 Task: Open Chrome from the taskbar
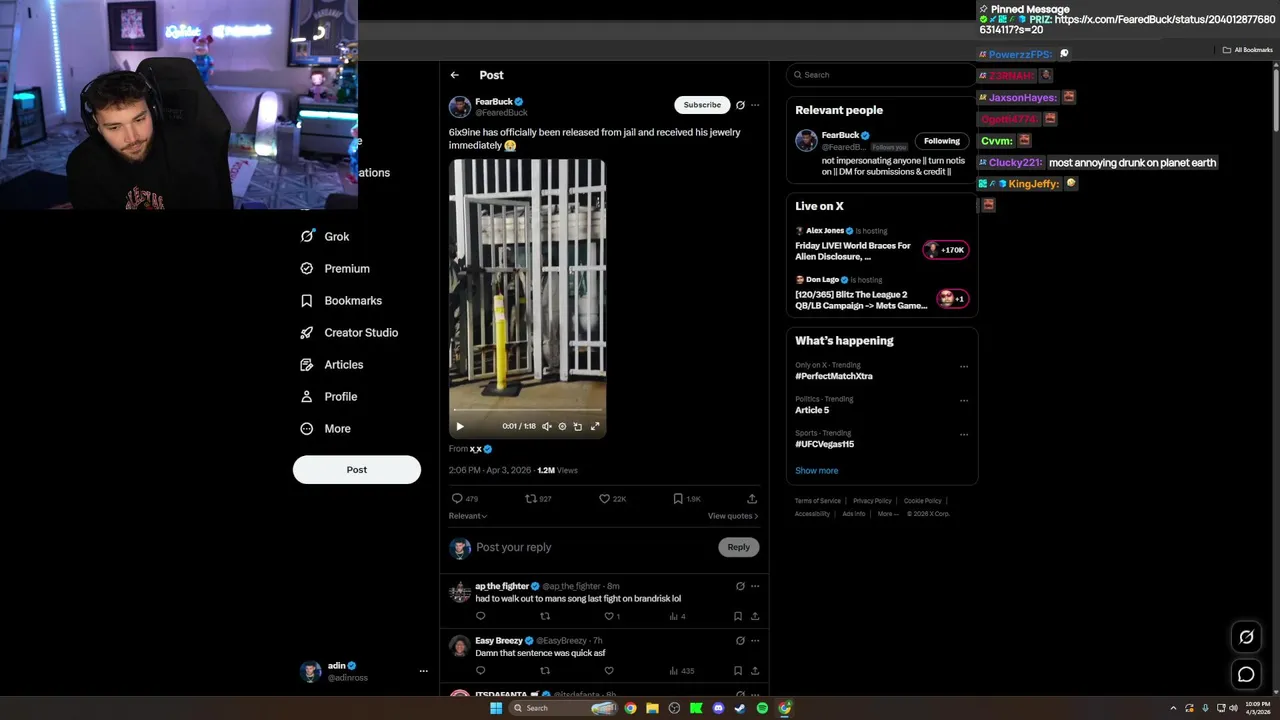(x=630, y=708)
